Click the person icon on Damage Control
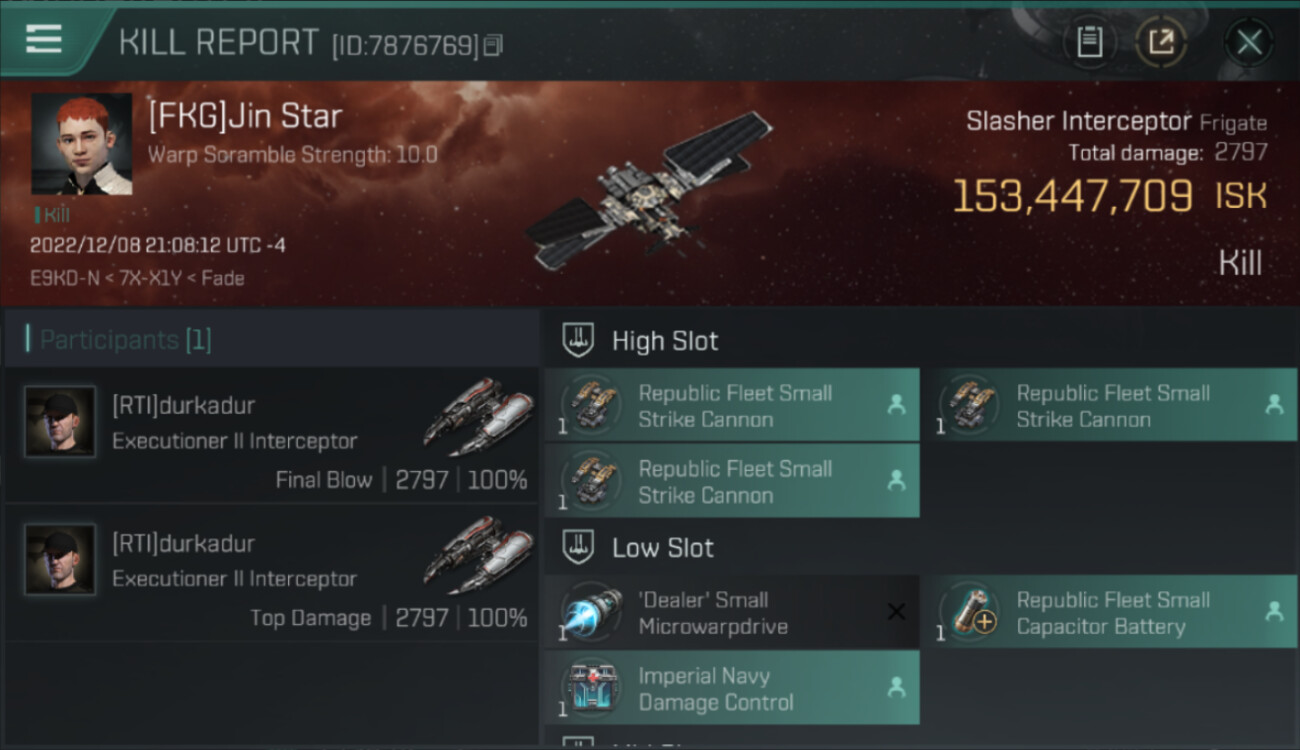Viewport: 1300px width, 750px height. 897,688
